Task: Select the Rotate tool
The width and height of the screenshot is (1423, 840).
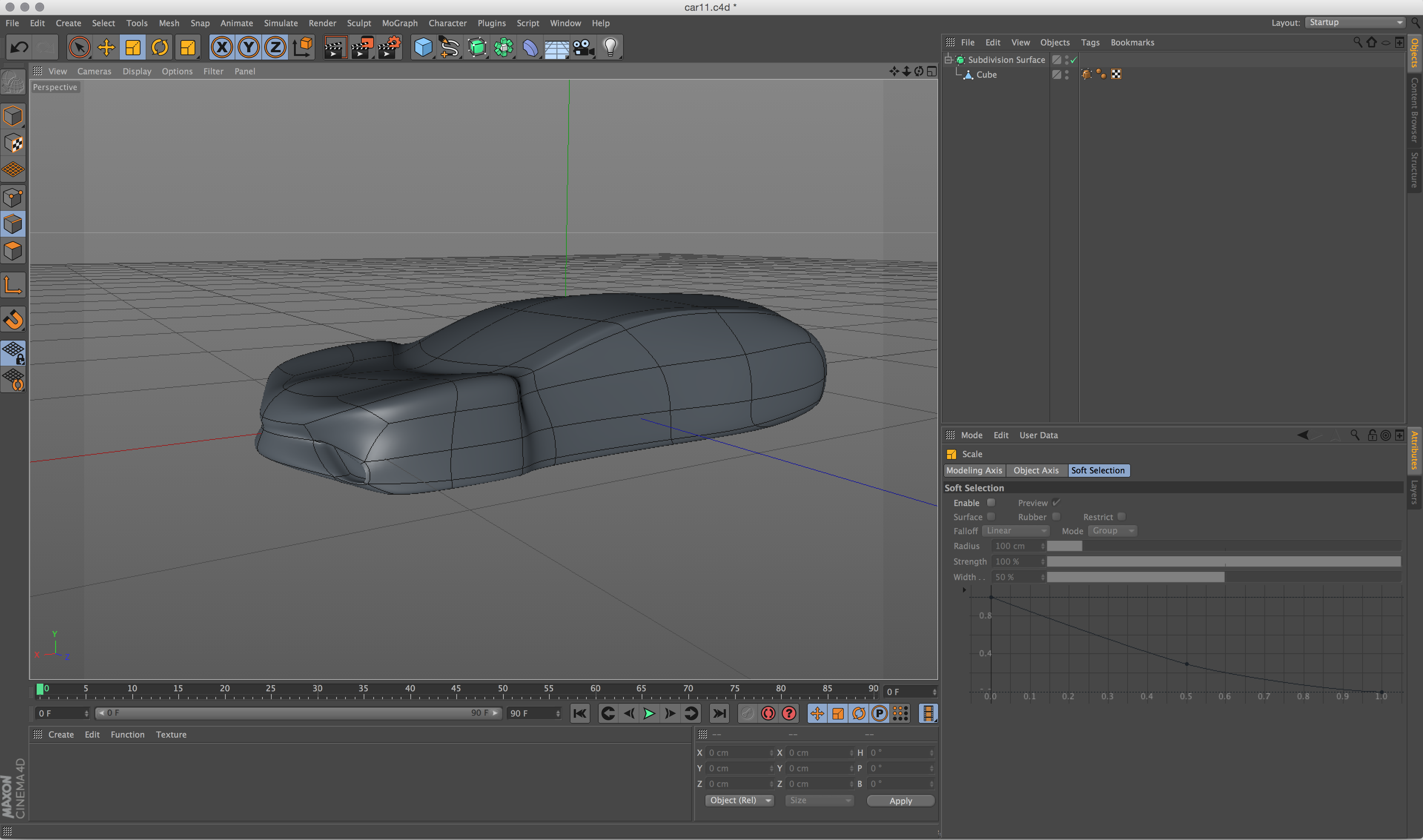Action: coord(160,47)
